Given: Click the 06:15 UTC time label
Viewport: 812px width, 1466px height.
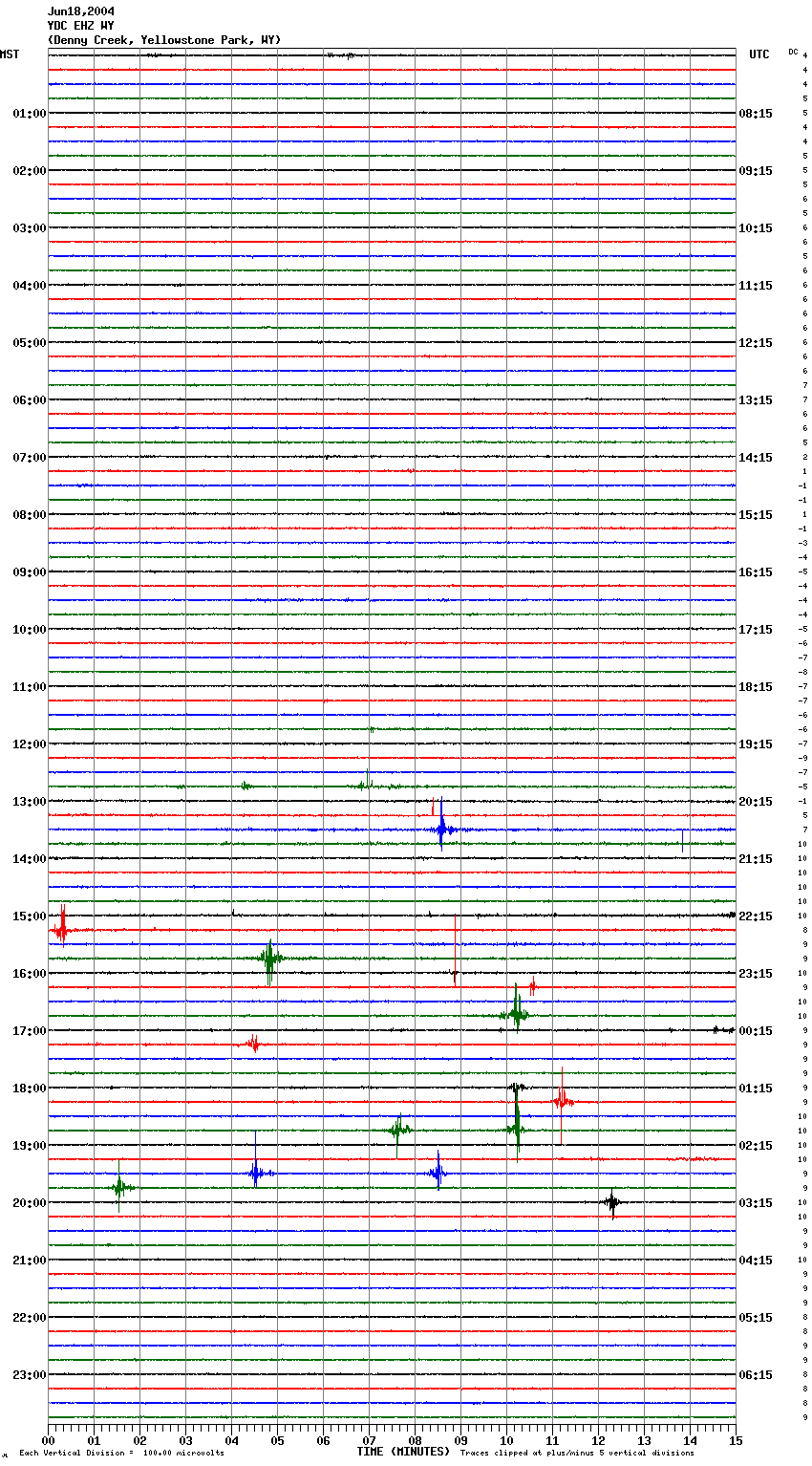Looking at the screenshot, I should [756, 1375].
